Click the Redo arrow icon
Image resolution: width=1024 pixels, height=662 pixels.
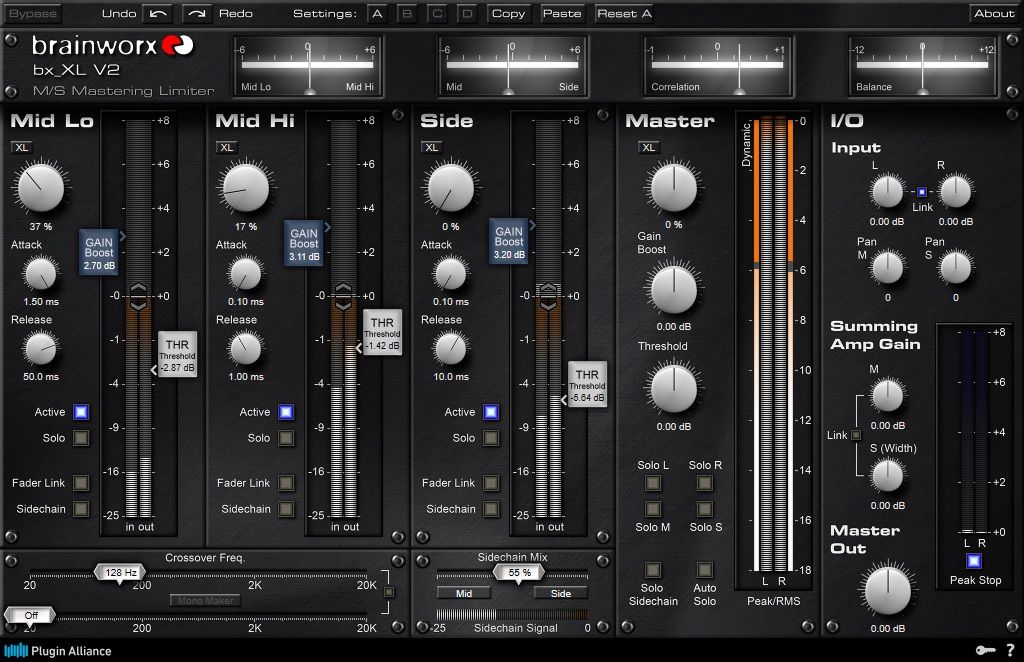[x=197, y=14]
